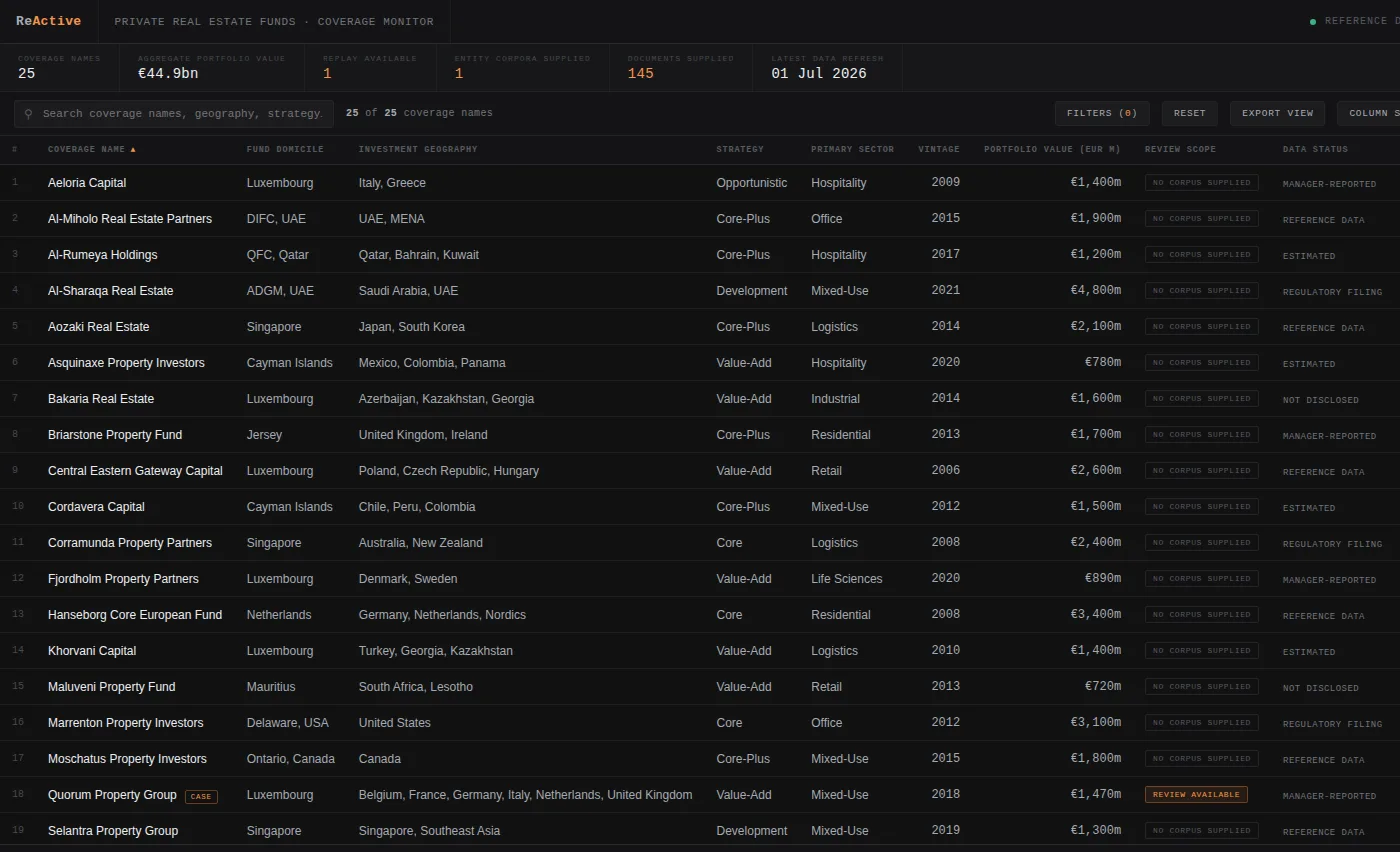Viewport: 1400px width, 852px height.
Task: Select Maluveni Property Fund name
Action: (x=111, y=687)
